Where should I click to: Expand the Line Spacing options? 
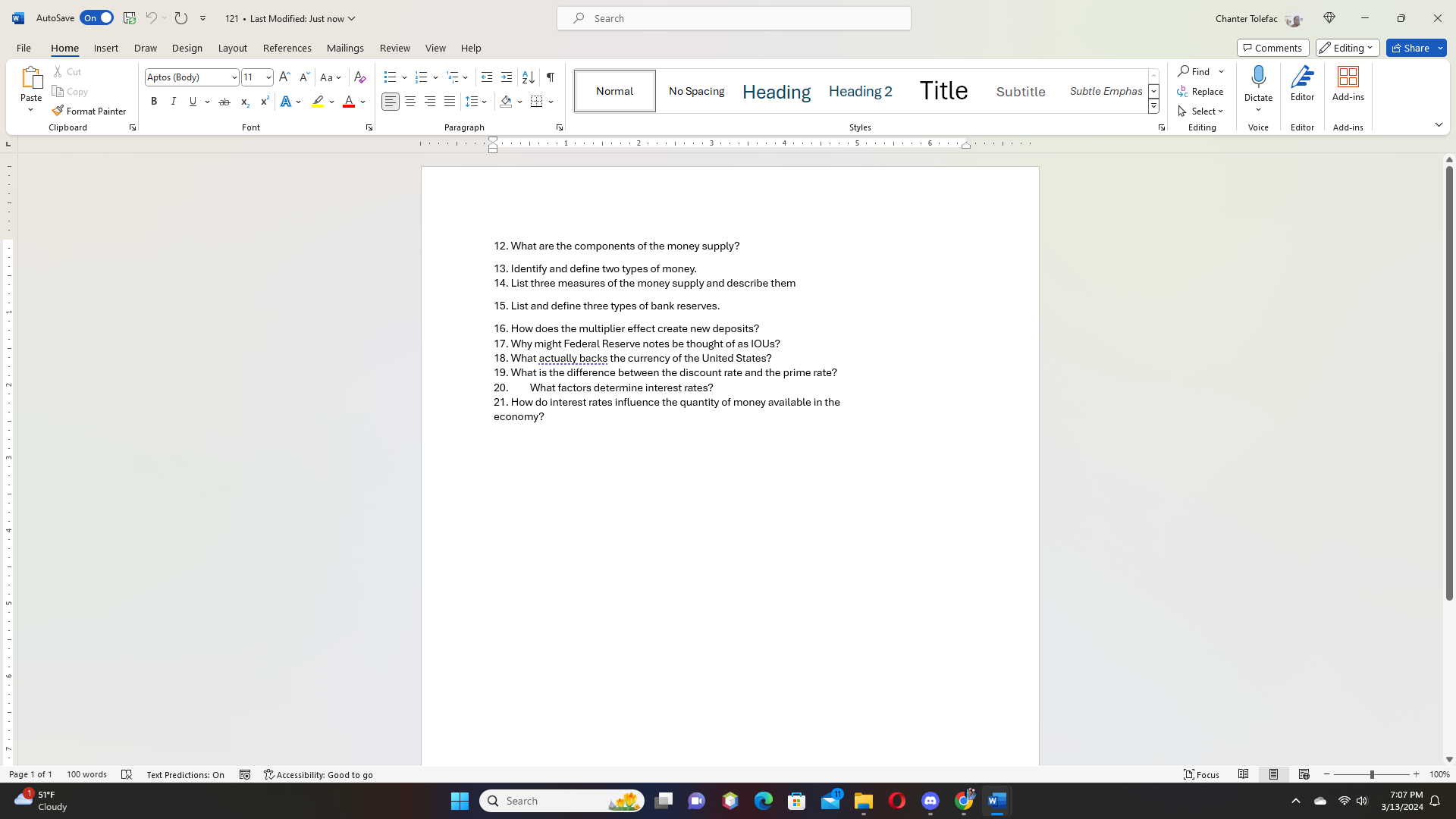coord(483,101)
